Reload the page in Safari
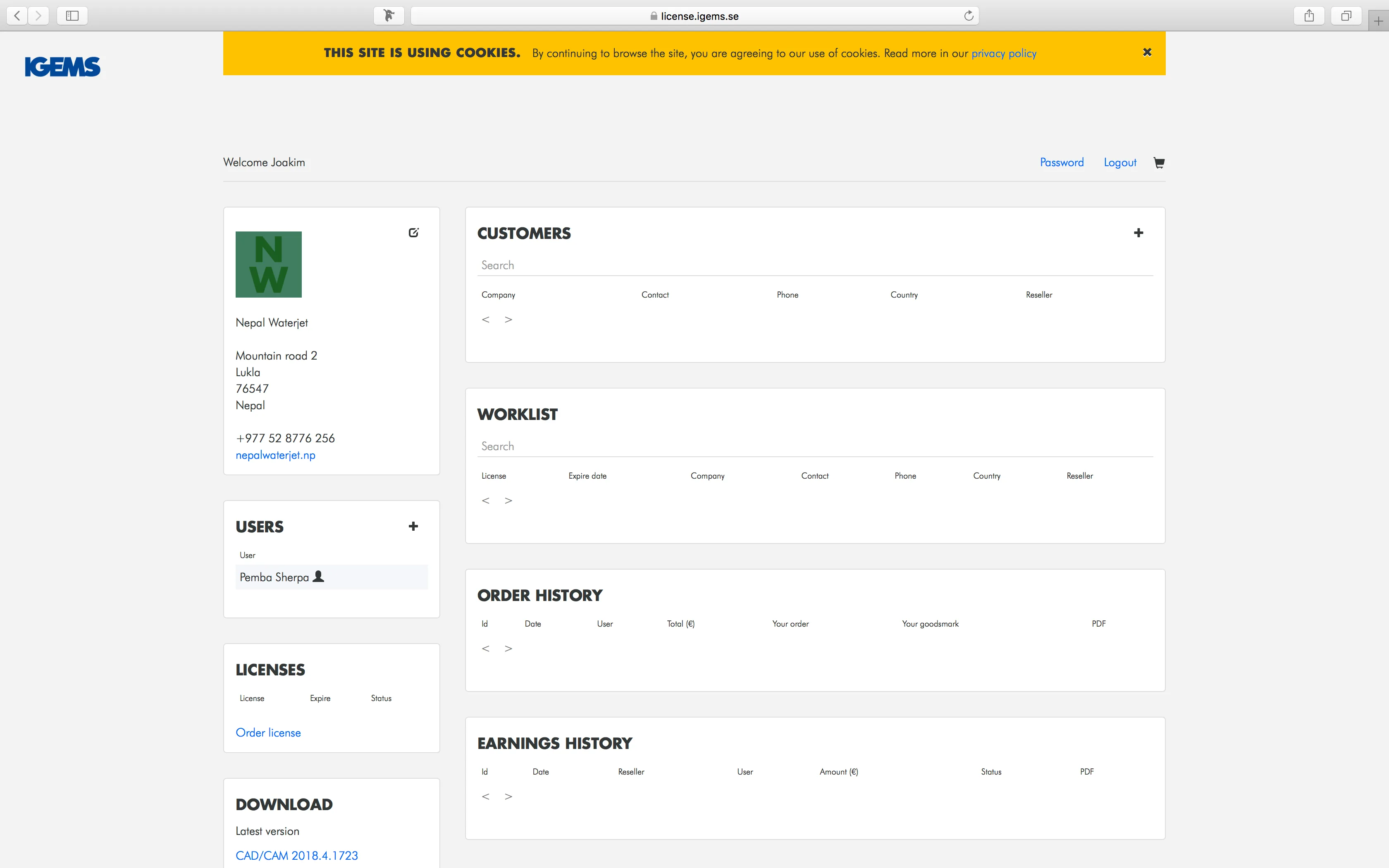Image resolution: width=1389 pixels, height=868 pixels. click(968, 16)
